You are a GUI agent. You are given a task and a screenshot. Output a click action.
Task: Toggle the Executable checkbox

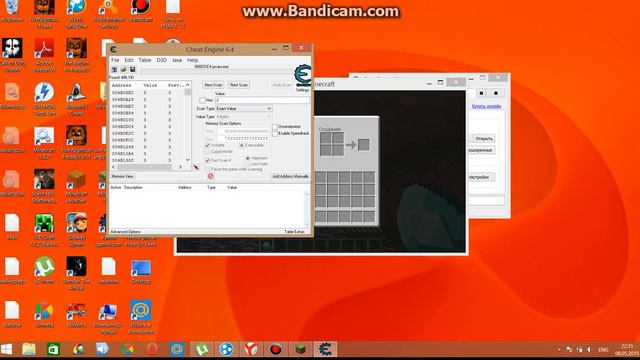(242, 145)
